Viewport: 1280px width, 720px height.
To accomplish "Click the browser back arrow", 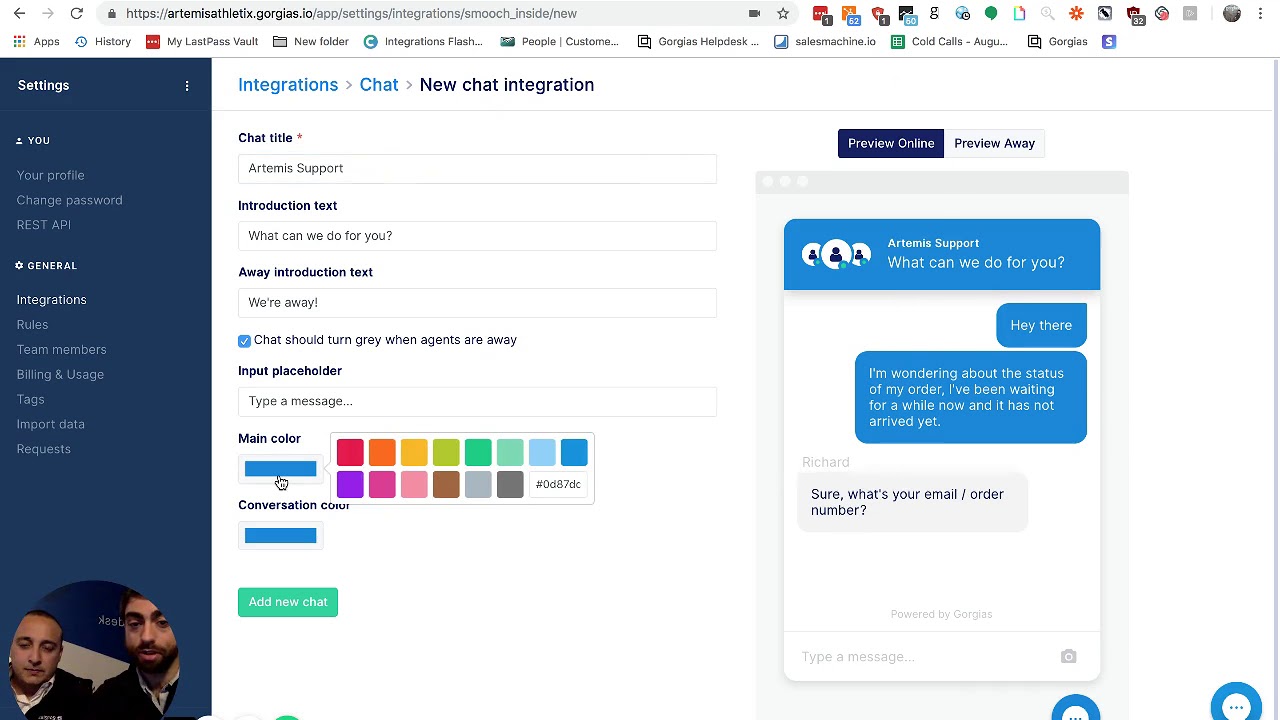I will pos(20,13).
